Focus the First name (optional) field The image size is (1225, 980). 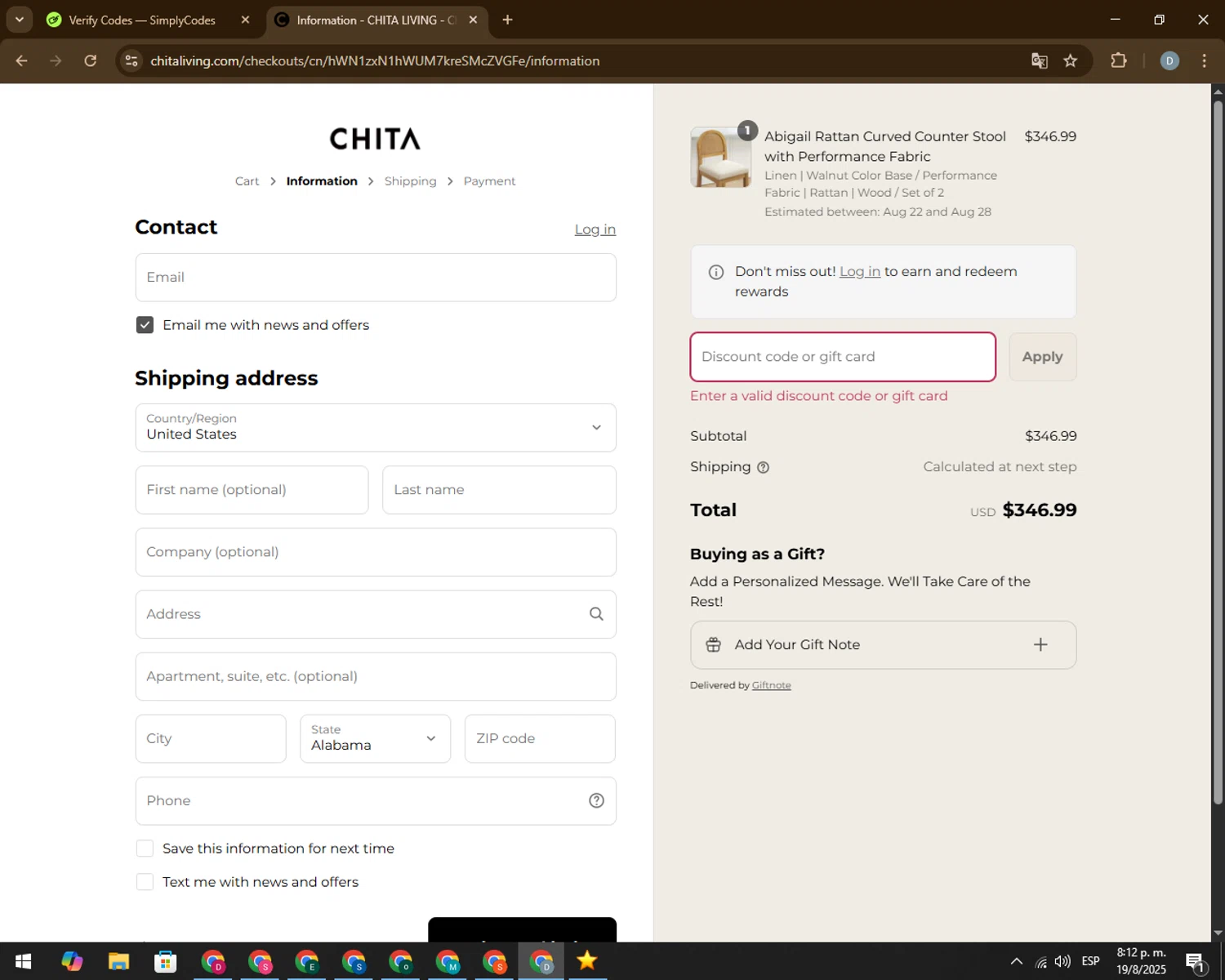coord(252,490)
